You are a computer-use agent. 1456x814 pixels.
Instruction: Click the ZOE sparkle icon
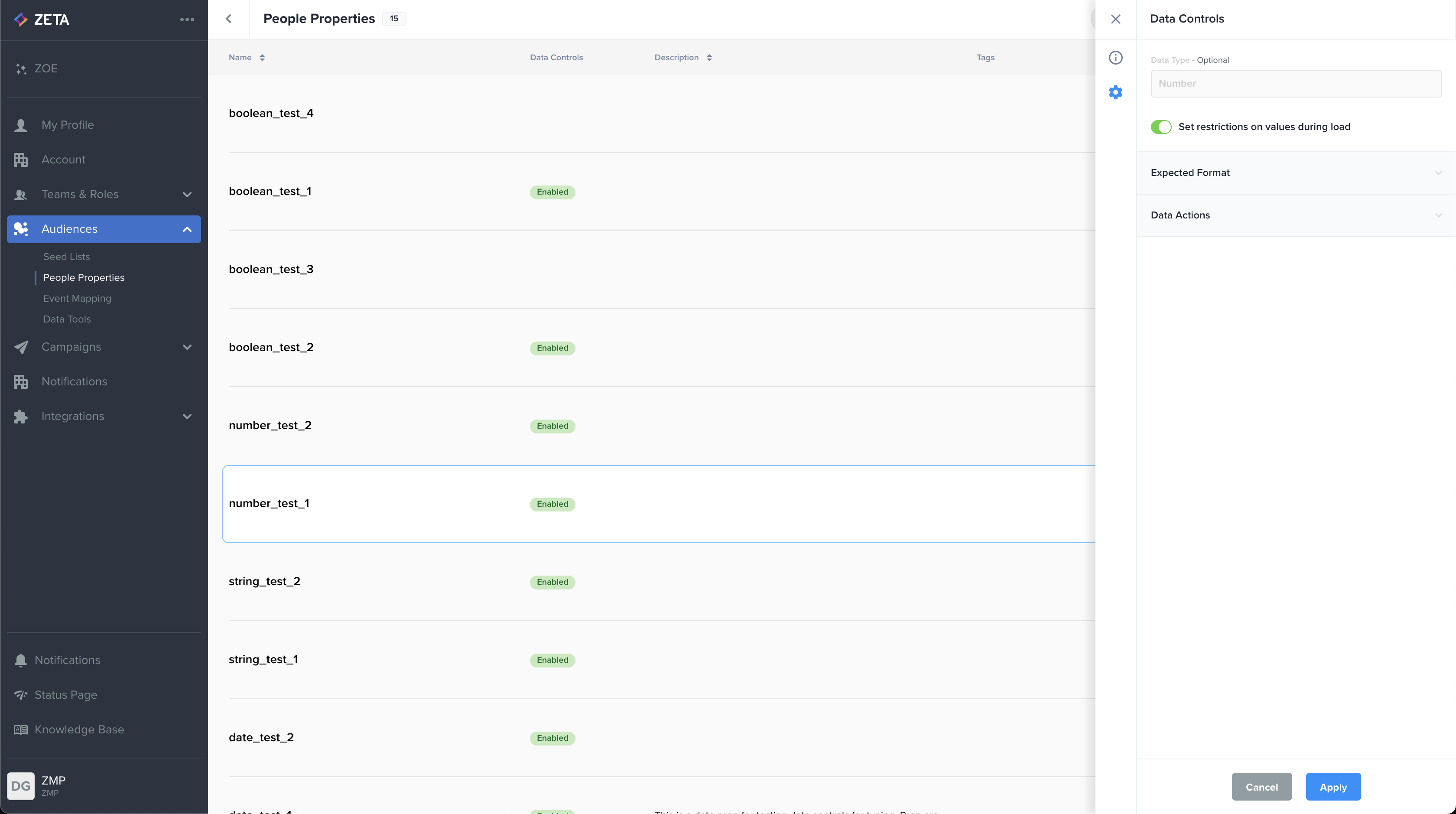(21, 69)
